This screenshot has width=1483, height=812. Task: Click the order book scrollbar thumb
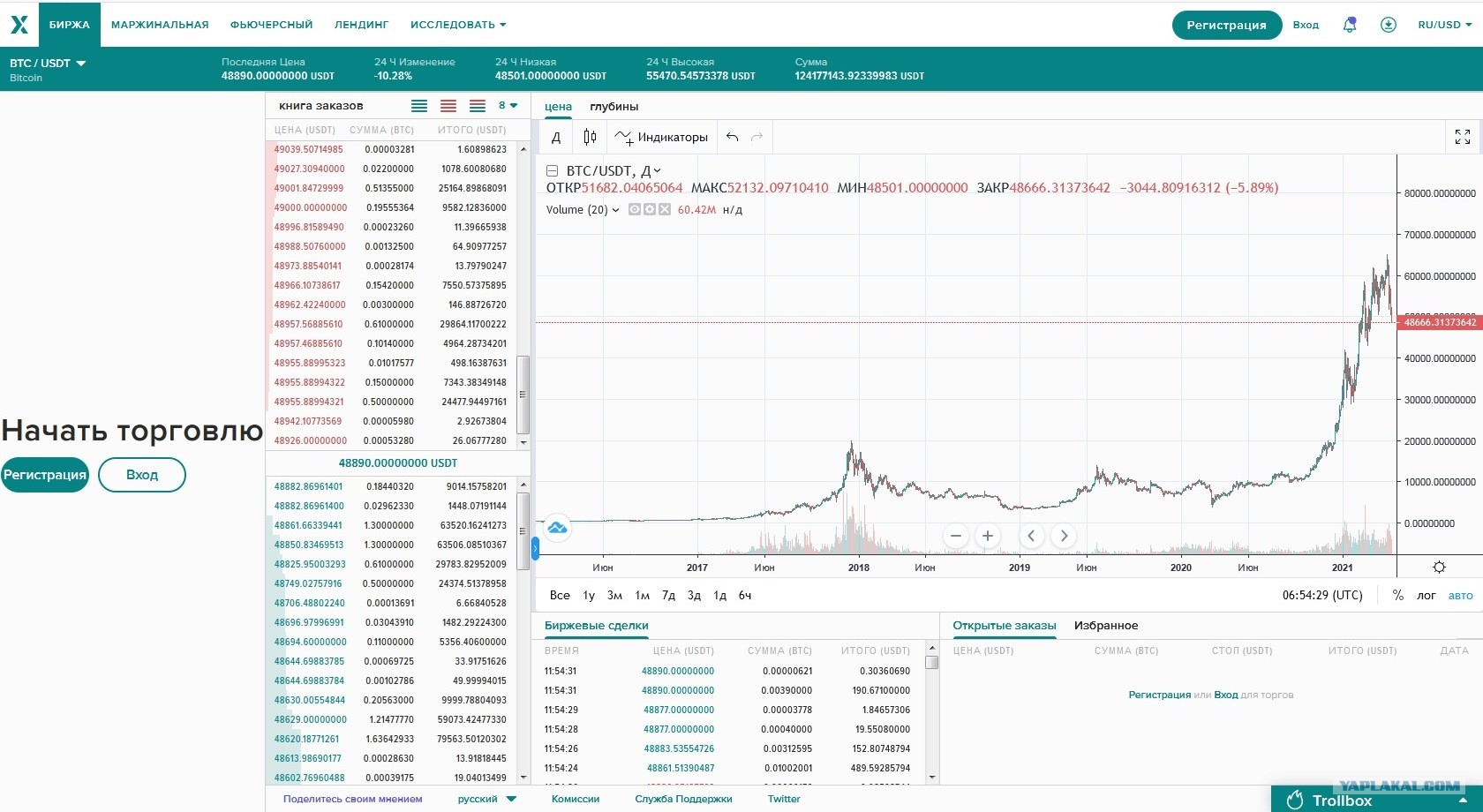point(523,395)
